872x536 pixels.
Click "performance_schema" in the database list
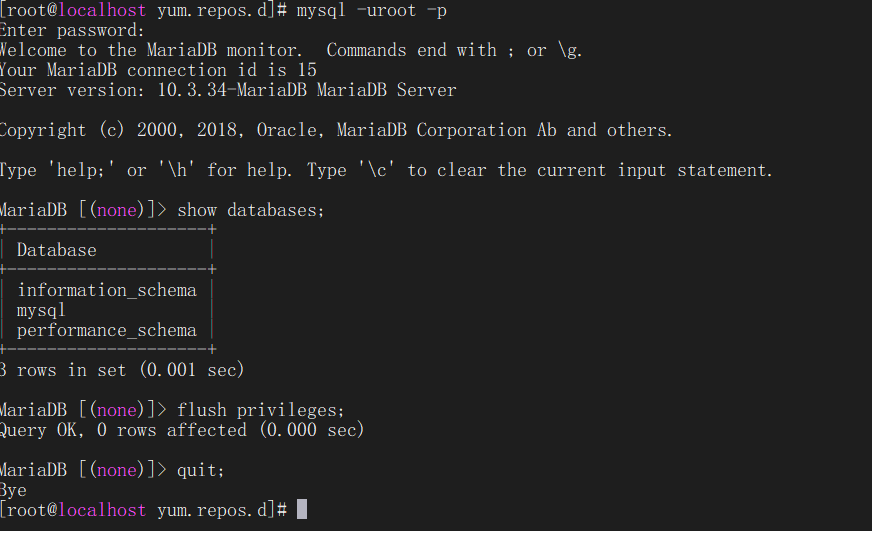coord(107,330)
